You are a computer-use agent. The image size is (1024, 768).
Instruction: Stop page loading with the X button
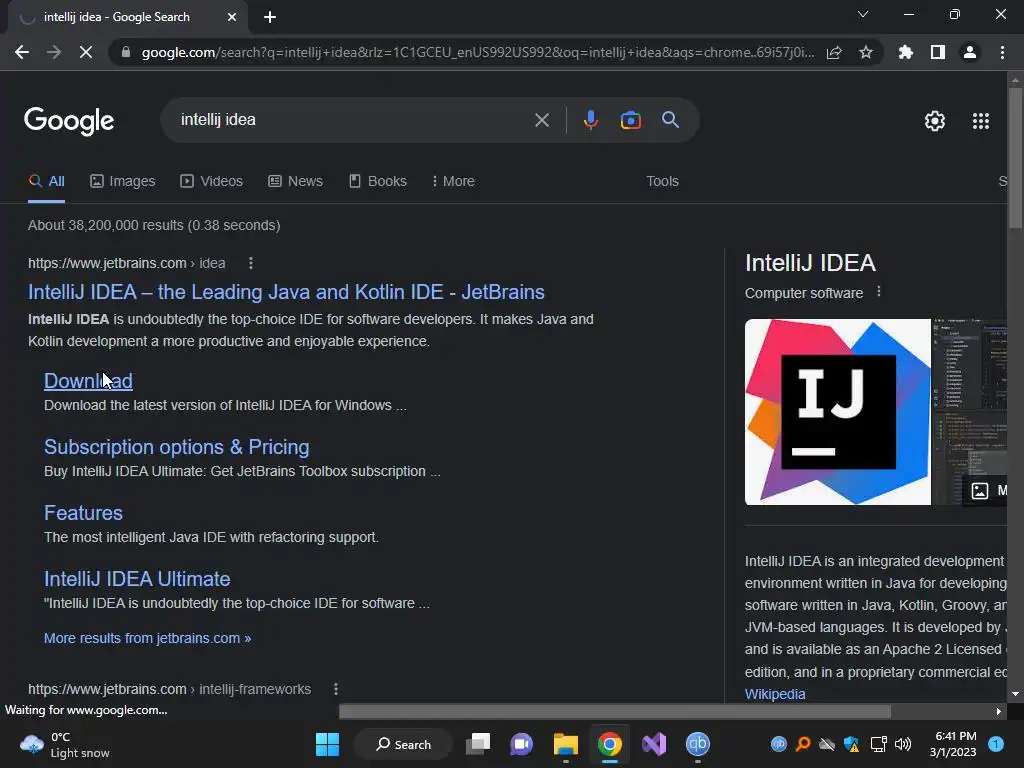coord(86,52)
